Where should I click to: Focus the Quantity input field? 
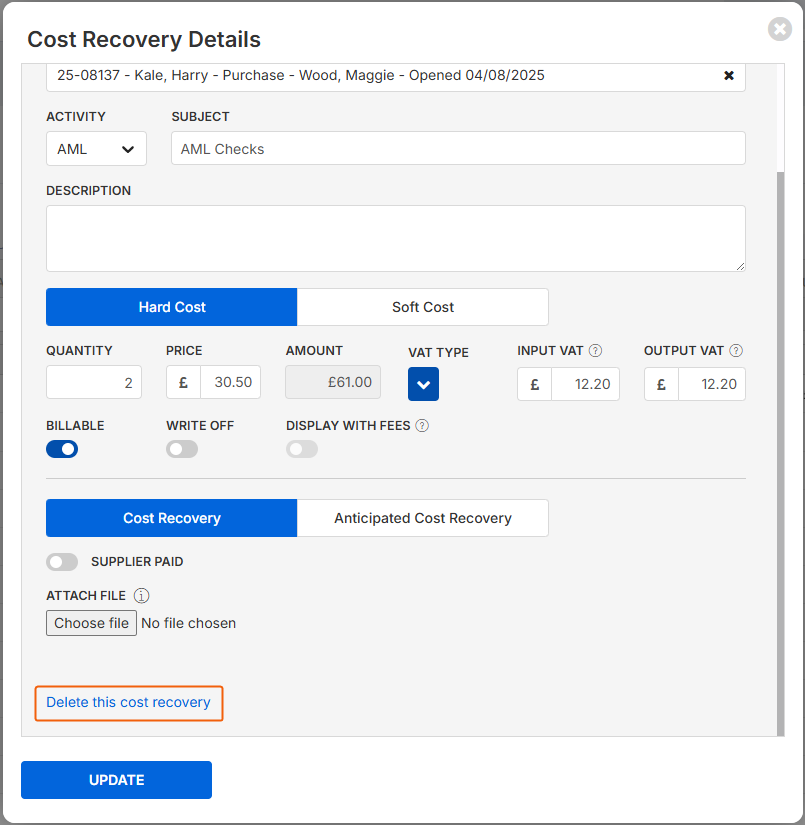(x=94, y=383)
